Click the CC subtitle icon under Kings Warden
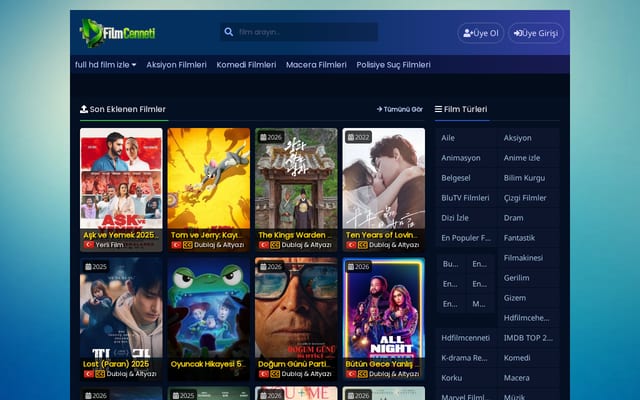This screenshot has width=640, height=400. (x=275, y=245)
